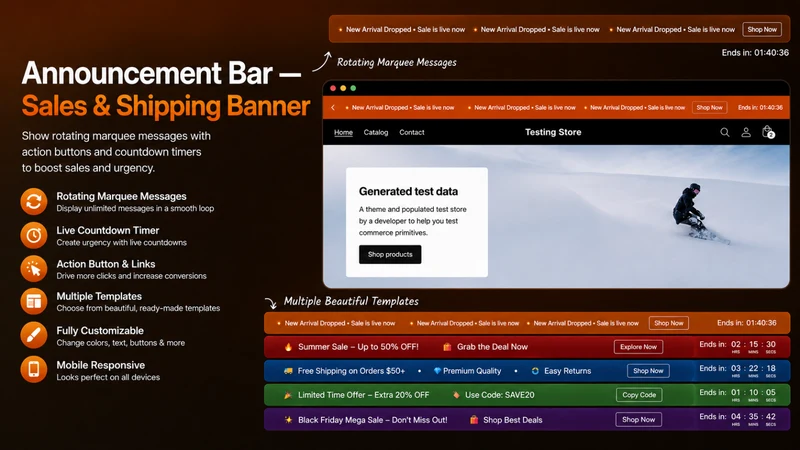
Task: Open Contact in store navigation
Action: tap(412, 132)
